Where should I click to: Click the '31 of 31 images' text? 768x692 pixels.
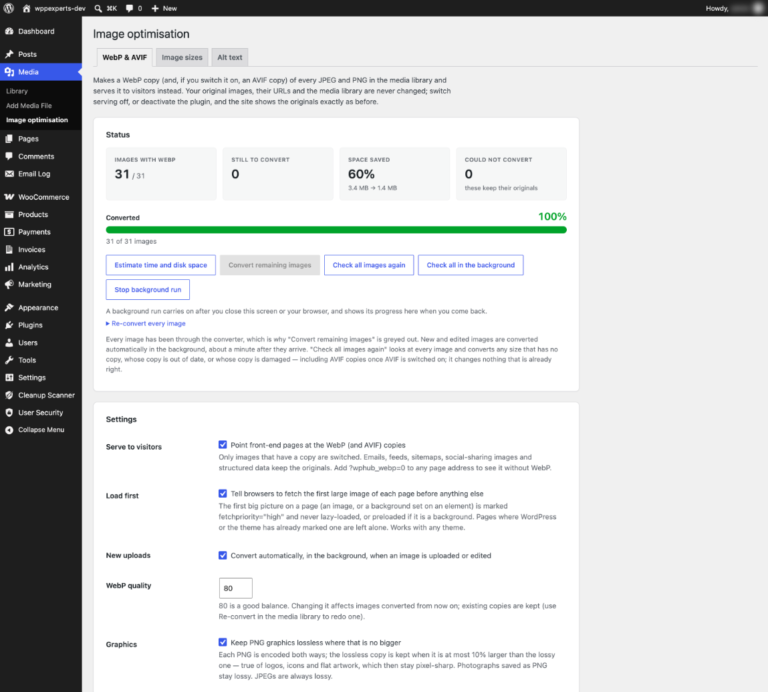pos(131,241)
